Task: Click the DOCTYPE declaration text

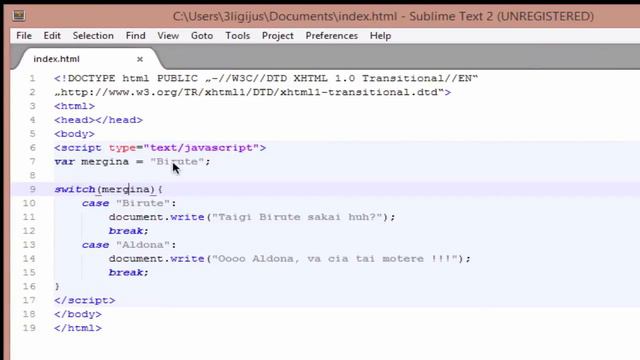Action: pyautogui.click(x=266, y=78)
